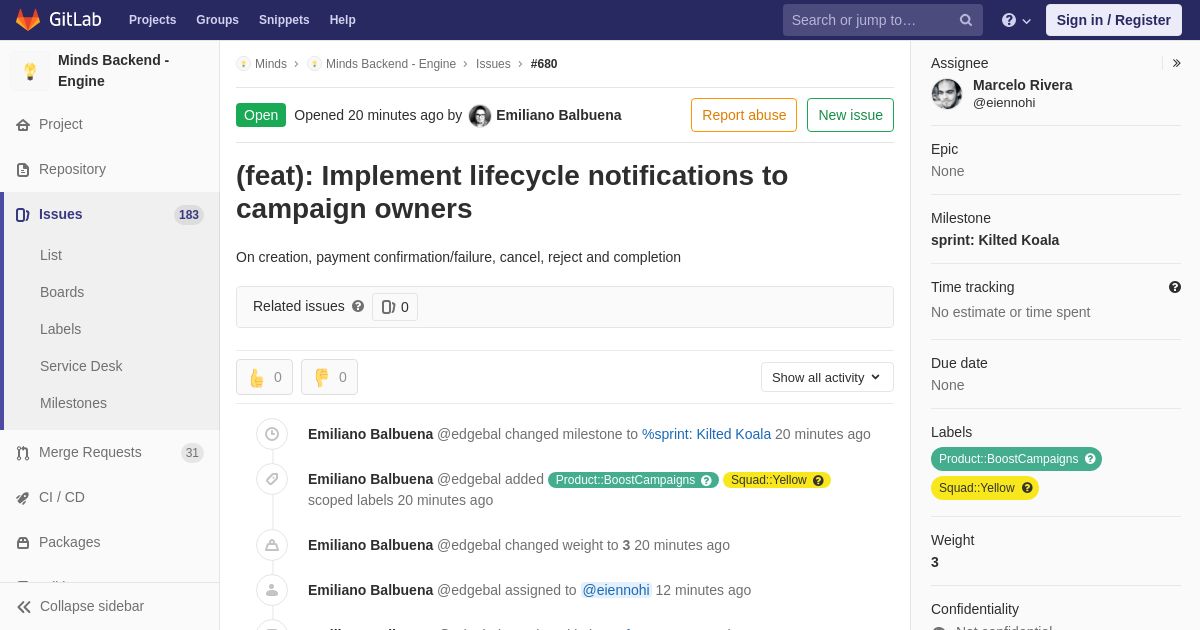Open the Sign in / Register page
The height and width of the screenshot is (630, 1200).
click(x=1113, y=20)
